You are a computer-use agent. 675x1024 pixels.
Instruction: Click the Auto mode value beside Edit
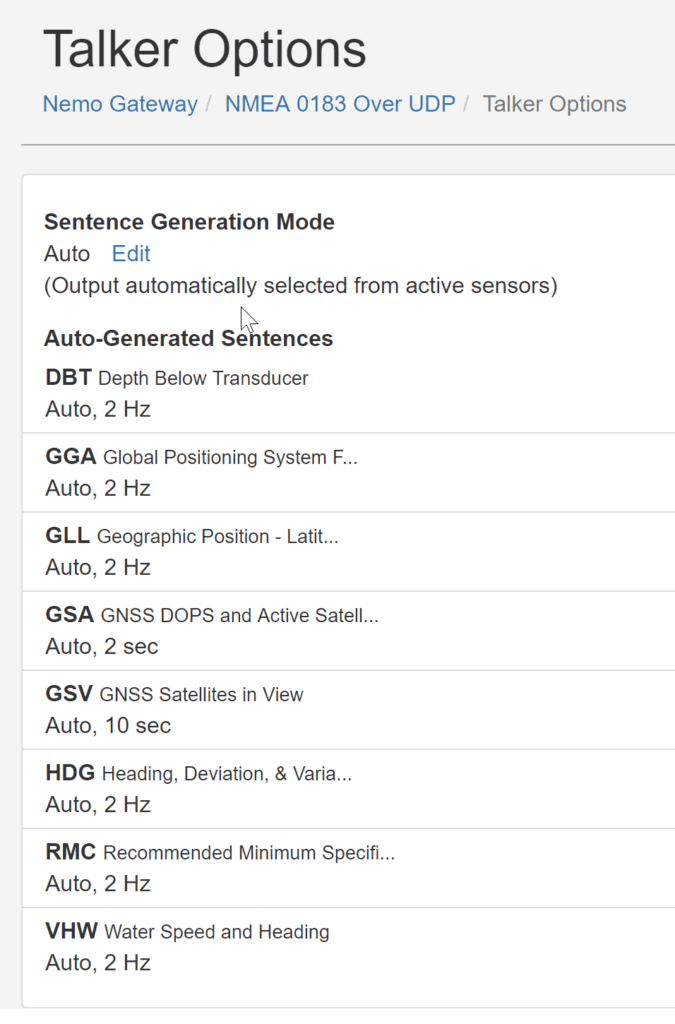[x=67, y=254]
